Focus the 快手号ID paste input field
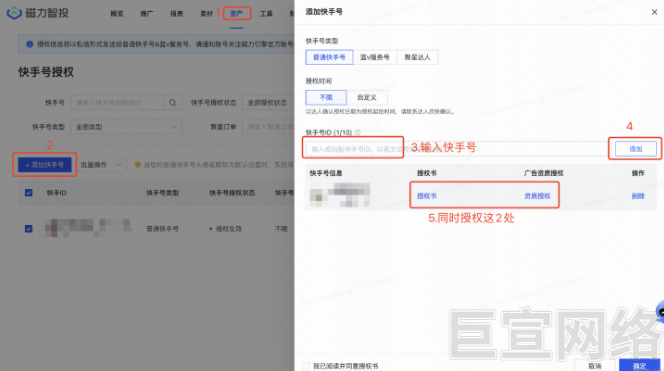The height and width of the screenshot is (371, 664). pos(457,149)
